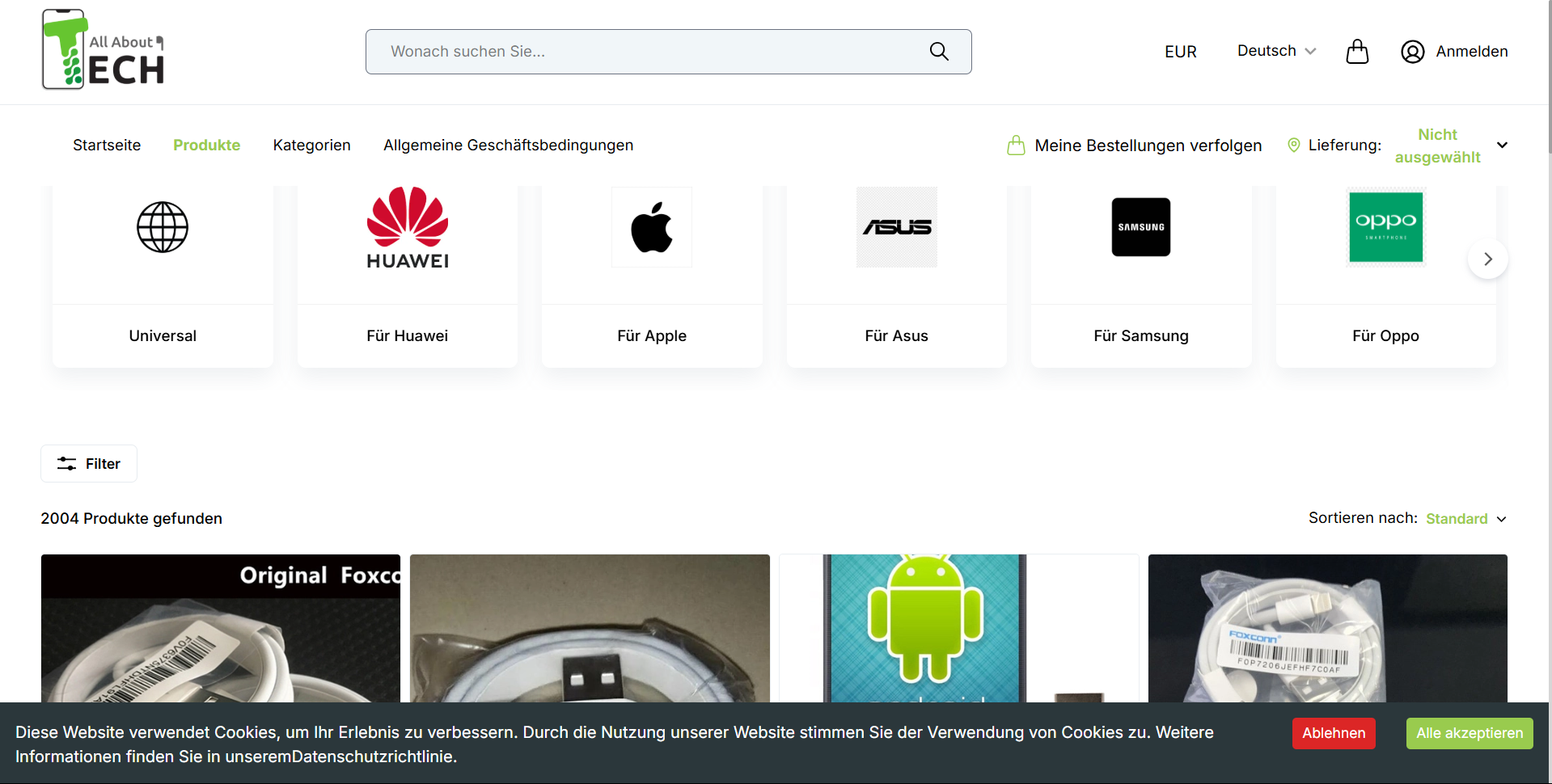Open the shopping bag cart icon

point(1357,52)
